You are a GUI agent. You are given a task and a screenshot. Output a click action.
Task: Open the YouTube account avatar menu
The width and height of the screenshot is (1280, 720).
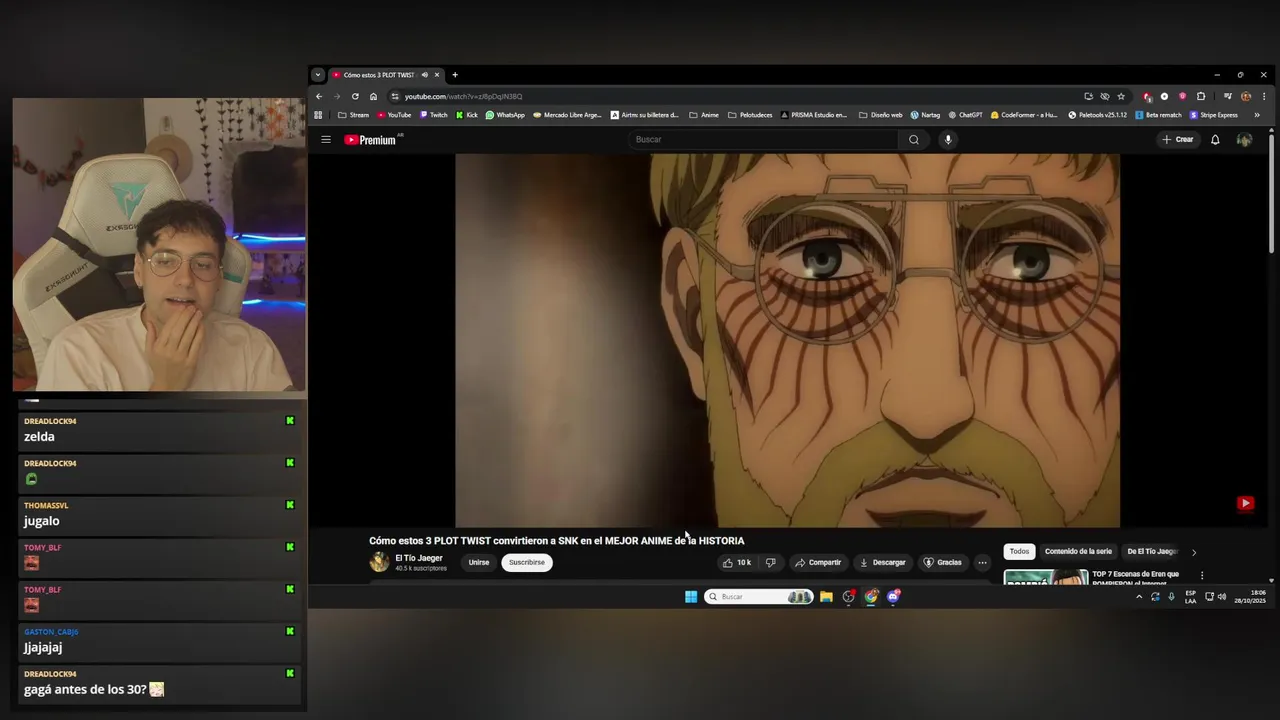pos(1244,140)
